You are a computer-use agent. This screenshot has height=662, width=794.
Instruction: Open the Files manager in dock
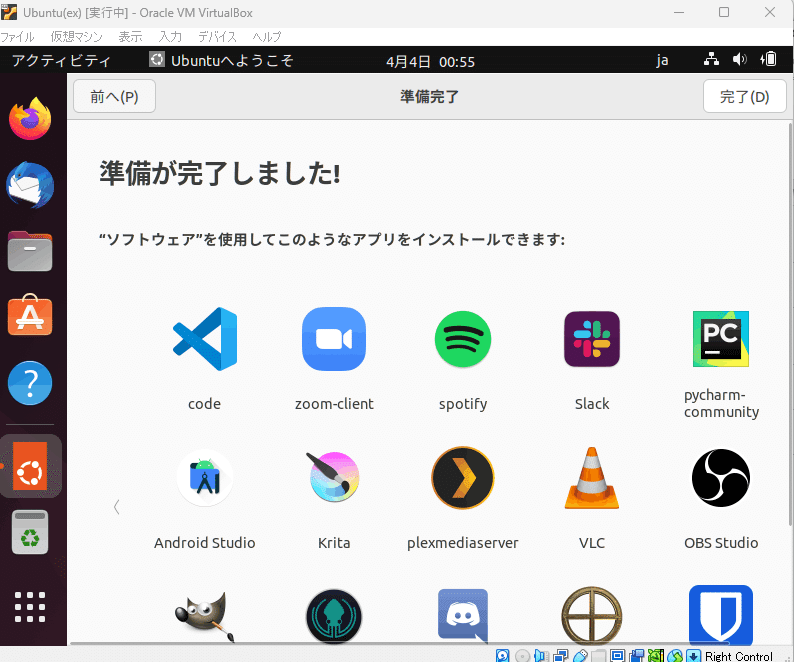tap(30, 251)
